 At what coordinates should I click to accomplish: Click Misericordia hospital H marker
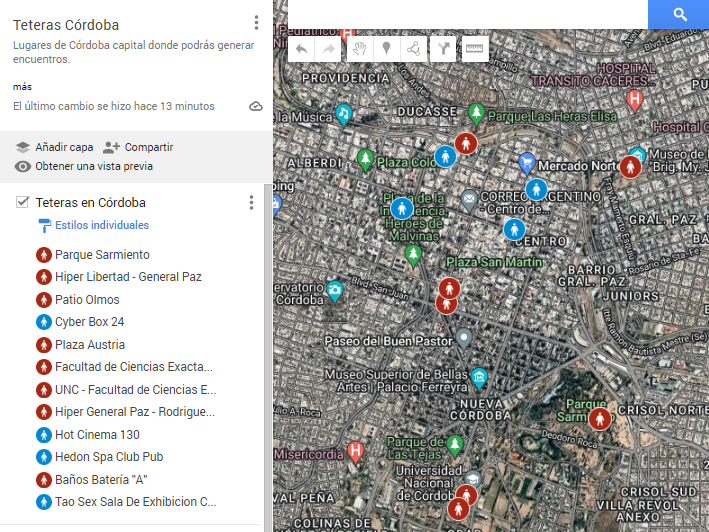(x=355, y=452)
